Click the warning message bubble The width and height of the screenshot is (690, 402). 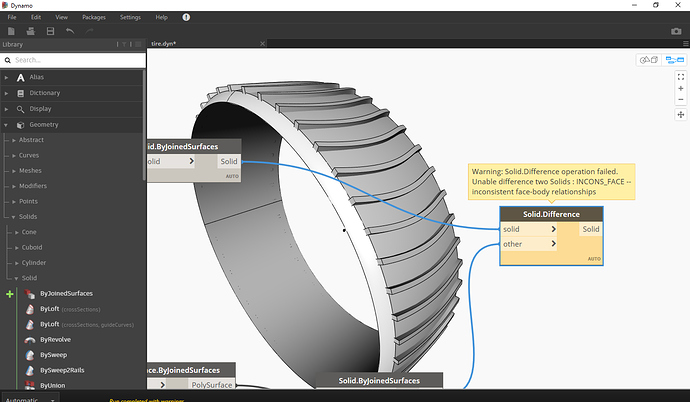551,182
